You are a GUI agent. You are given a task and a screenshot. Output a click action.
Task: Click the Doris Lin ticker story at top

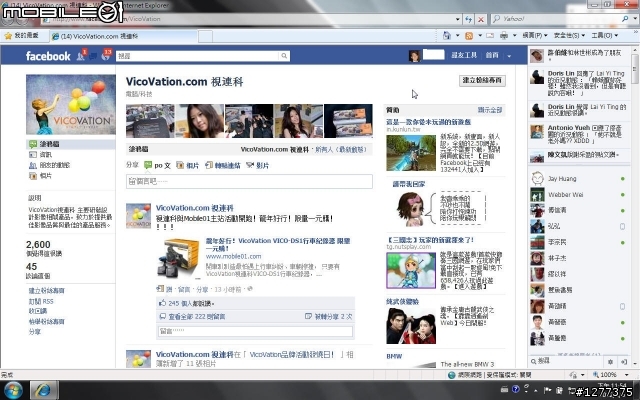coord(578,83)
